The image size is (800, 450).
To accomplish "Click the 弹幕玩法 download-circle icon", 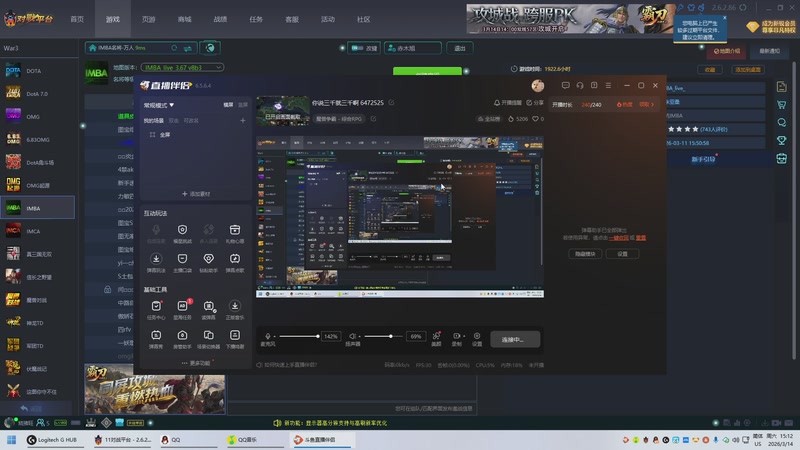I will pos(156,259).
